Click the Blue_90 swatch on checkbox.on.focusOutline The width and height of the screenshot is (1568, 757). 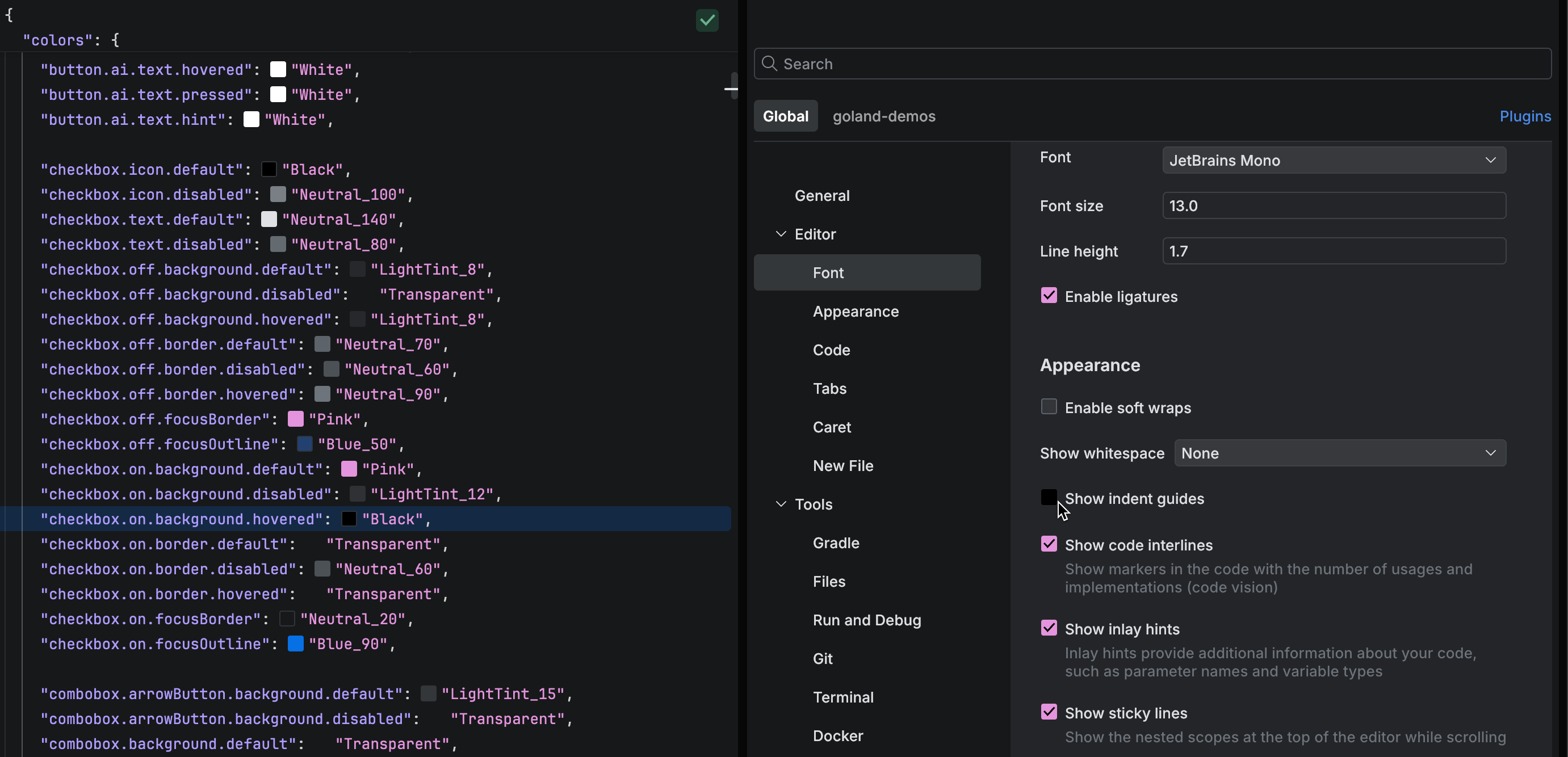click(x=296, y=645)
